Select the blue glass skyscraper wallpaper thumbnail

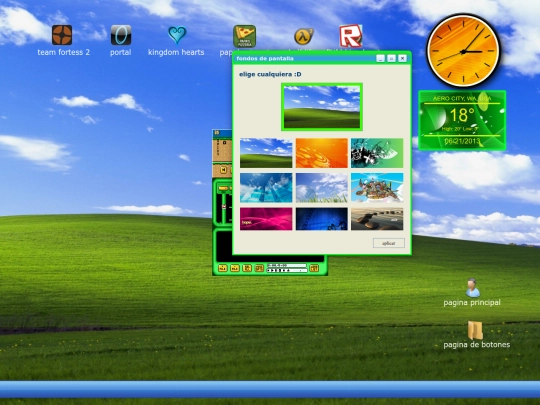pyautogui.click(x=266, y=188)
